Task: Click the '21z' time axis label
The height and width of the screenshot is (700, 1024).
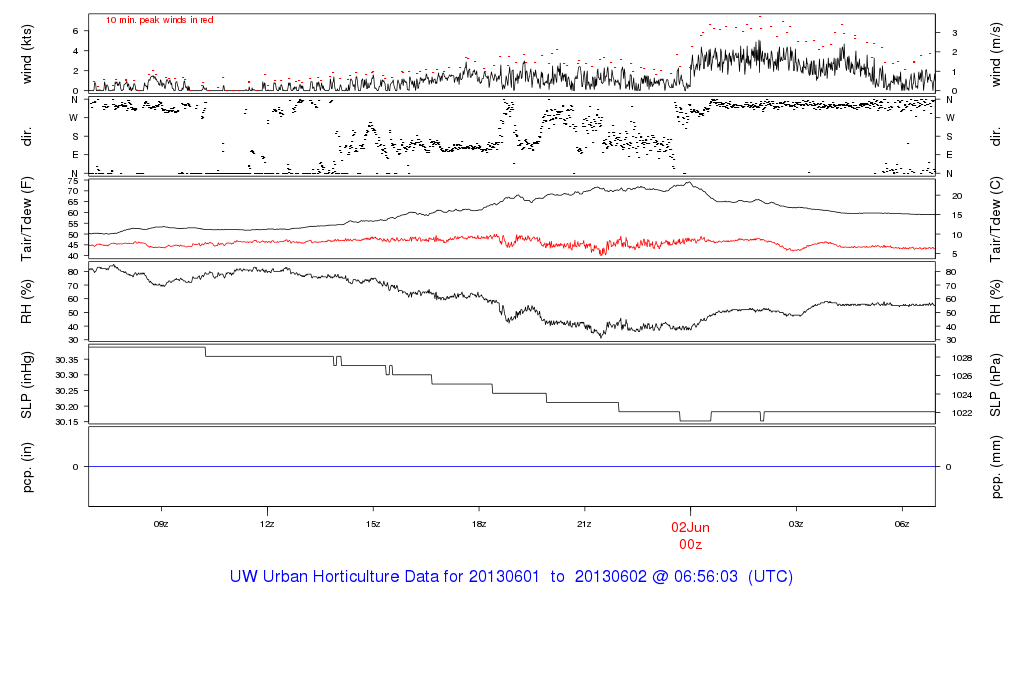Action: pyautogui.click(x=584, y=524)
